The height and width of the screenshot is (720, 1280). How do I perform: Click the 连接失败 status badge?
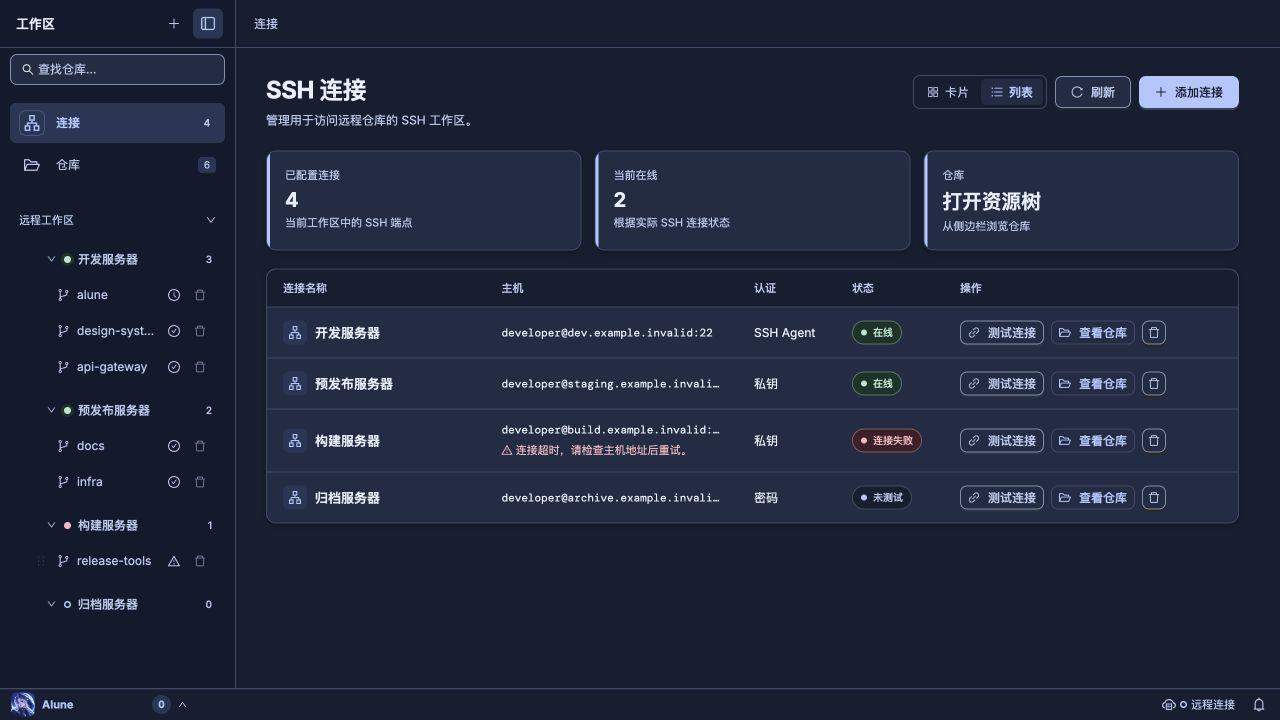point(886,441)
